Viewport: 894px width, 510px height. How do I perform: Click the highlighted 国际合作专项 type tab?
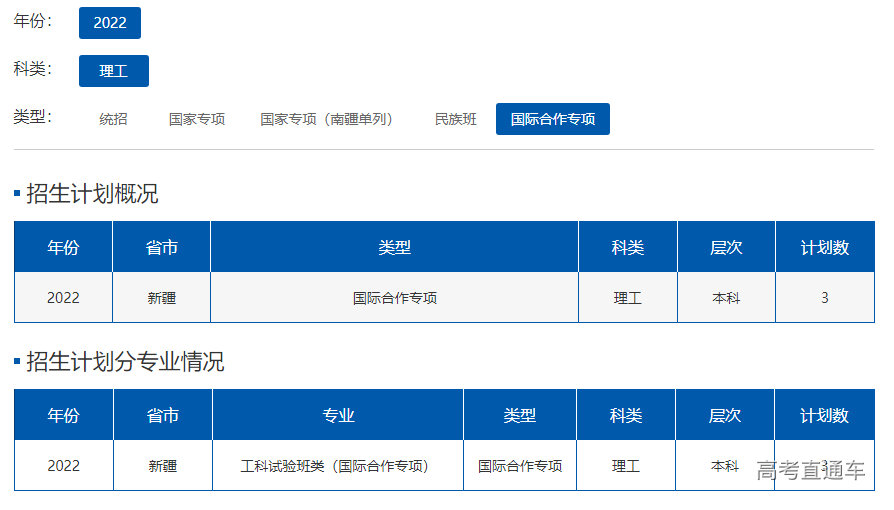(x=553, y=119)
